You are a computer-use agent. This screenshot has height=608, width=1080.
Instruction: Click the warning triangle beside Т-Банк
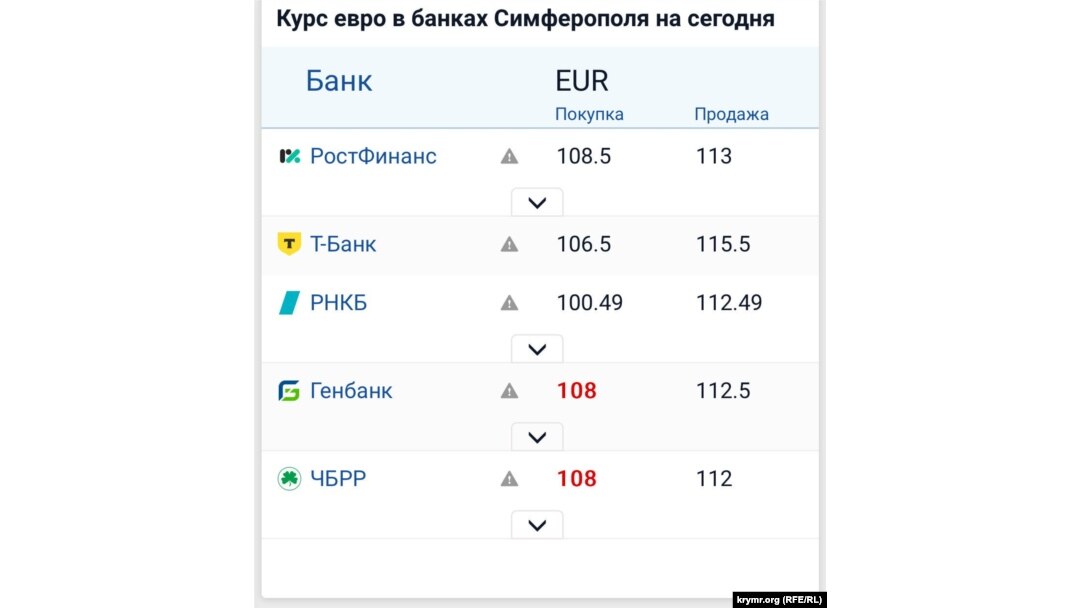pyautogui.click(x=509, y=244)
